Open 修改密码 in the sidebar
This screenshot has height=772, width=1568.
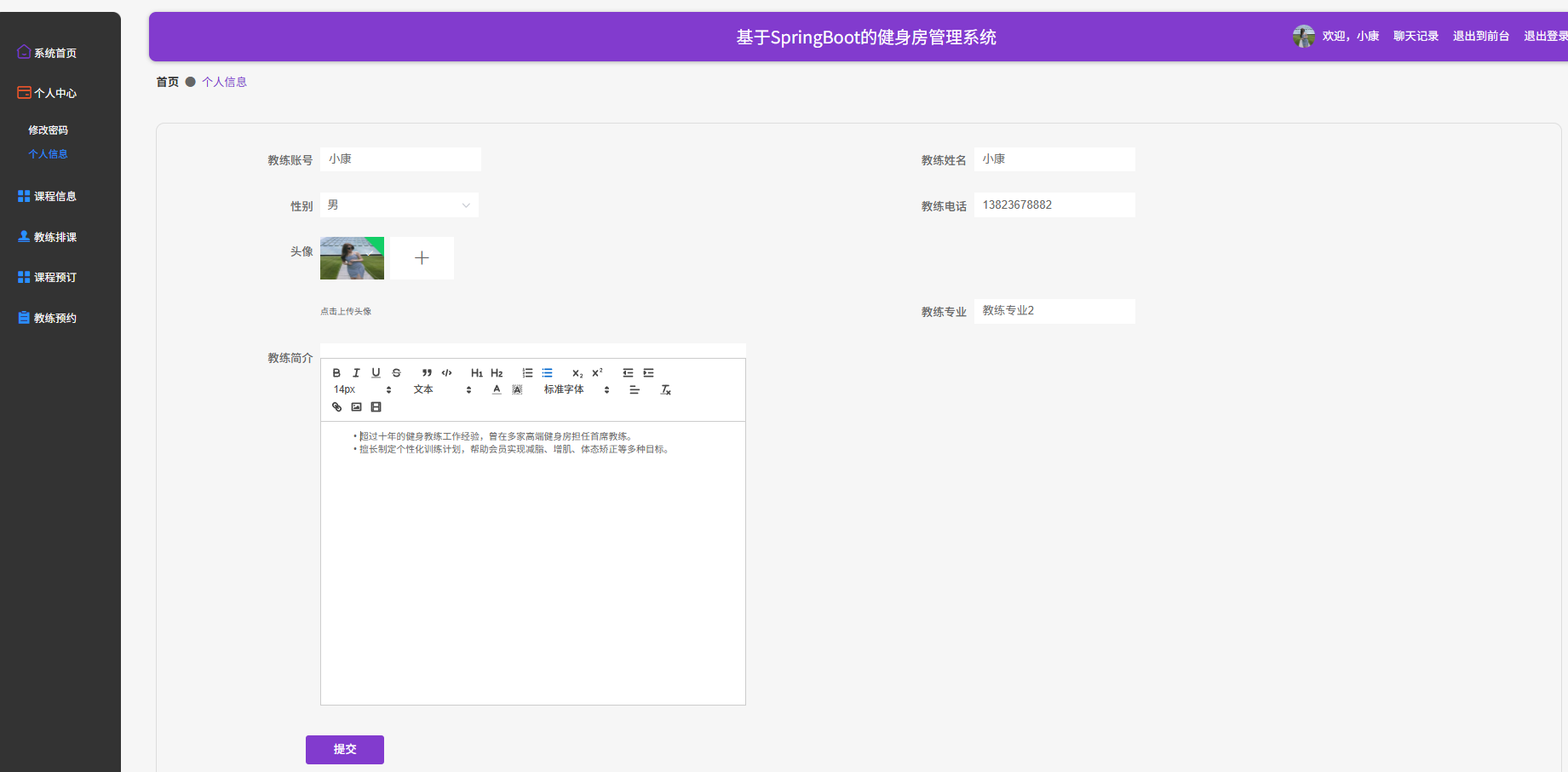click(x=48, y=130)
